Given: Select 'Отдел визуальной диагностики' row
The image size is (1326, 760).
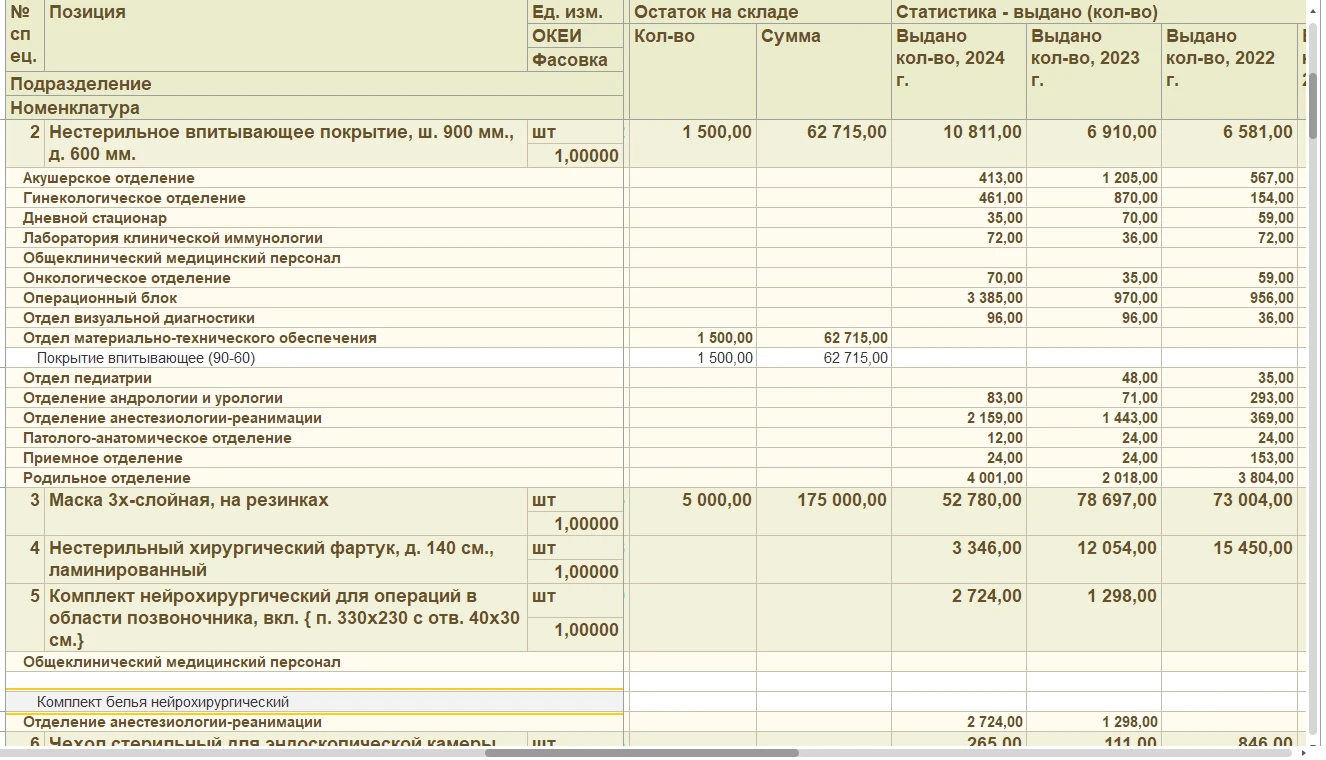Looking at the screenshot, I should pyautogui.click(x=315, y=318).
